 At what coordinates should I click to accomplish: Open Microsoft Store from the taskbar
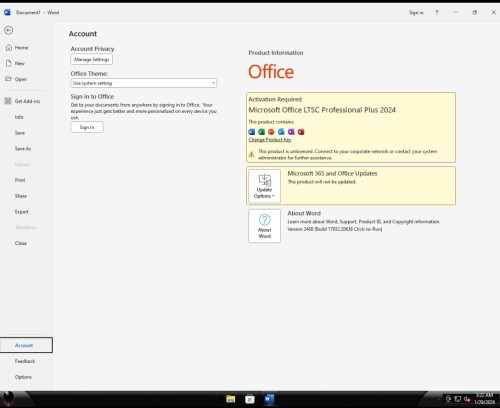(250, 399)
